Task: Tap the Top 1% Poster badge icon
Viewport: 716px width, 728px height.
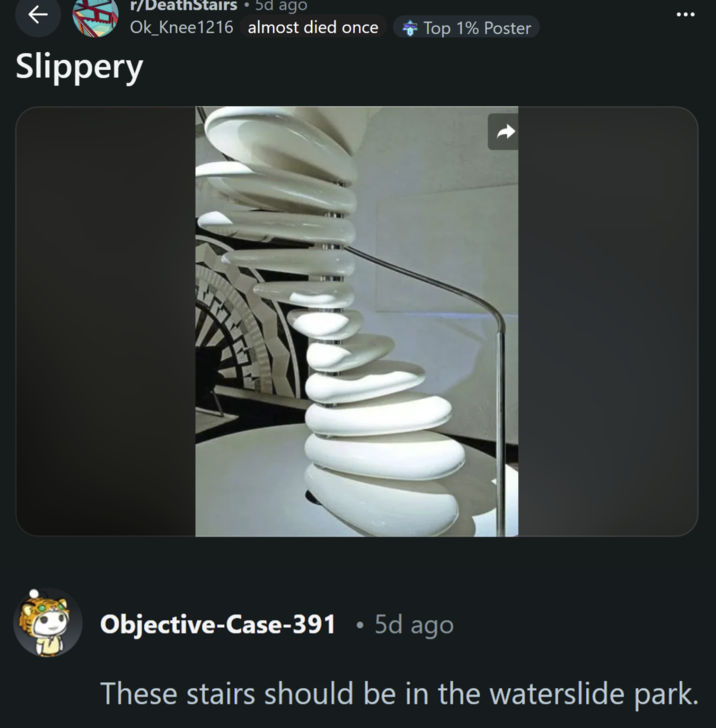Action: [410, 28]
